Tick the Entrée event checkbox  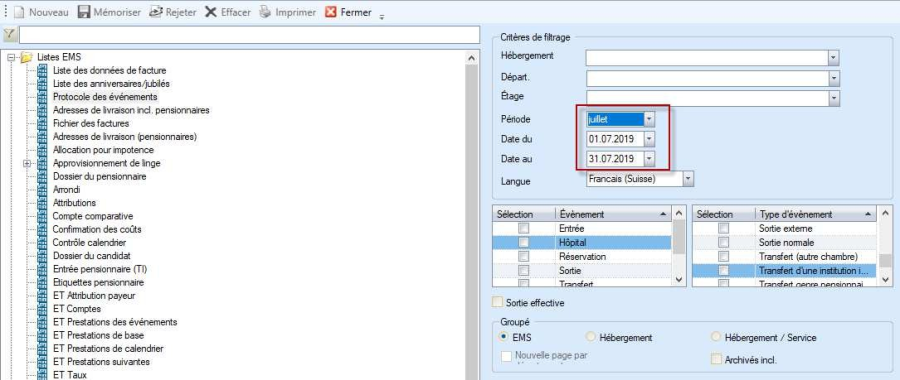pos(523,228)
